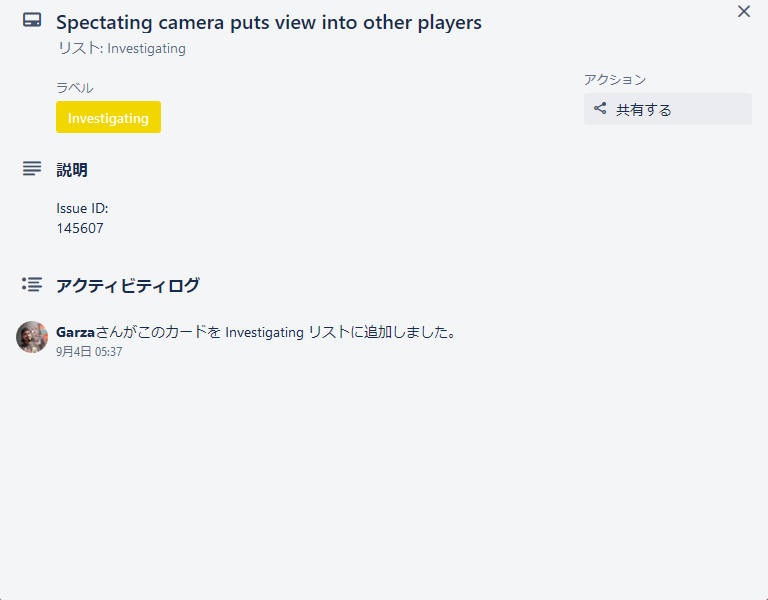Click the Garza username in the activity log
Viewport: 768px width, 600px height.
click(x=75, y=332)
